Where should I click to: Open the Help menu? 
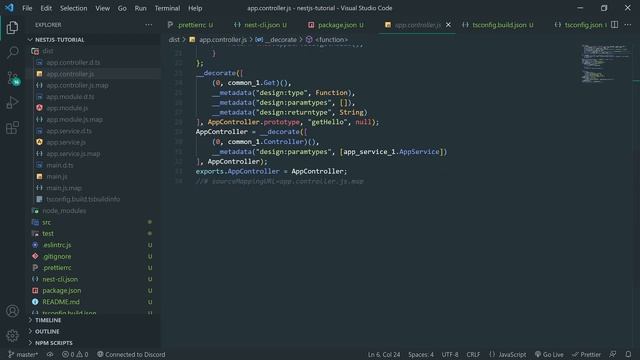(195, 8)
